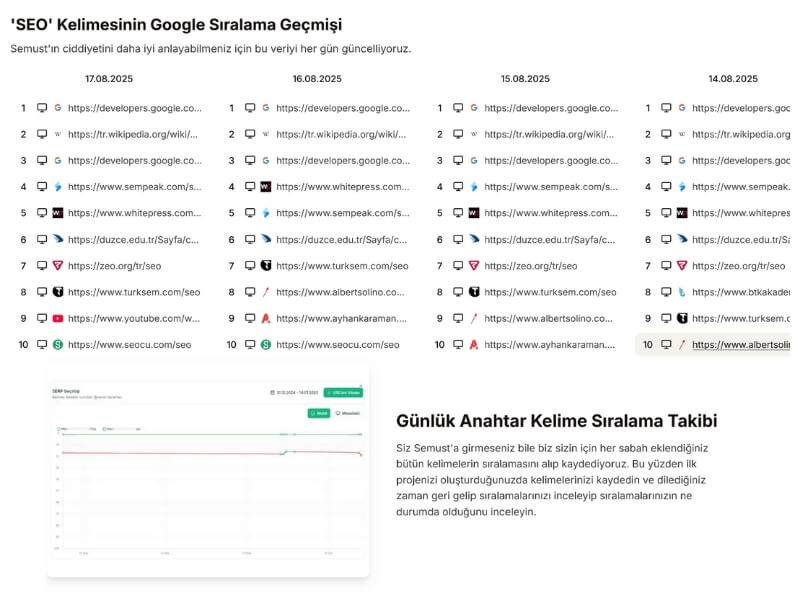Click the Whitepress favicon at rank 4 under 16.08.2025
This screenshot has height=600, width=800.
click(x=266, y=186)
